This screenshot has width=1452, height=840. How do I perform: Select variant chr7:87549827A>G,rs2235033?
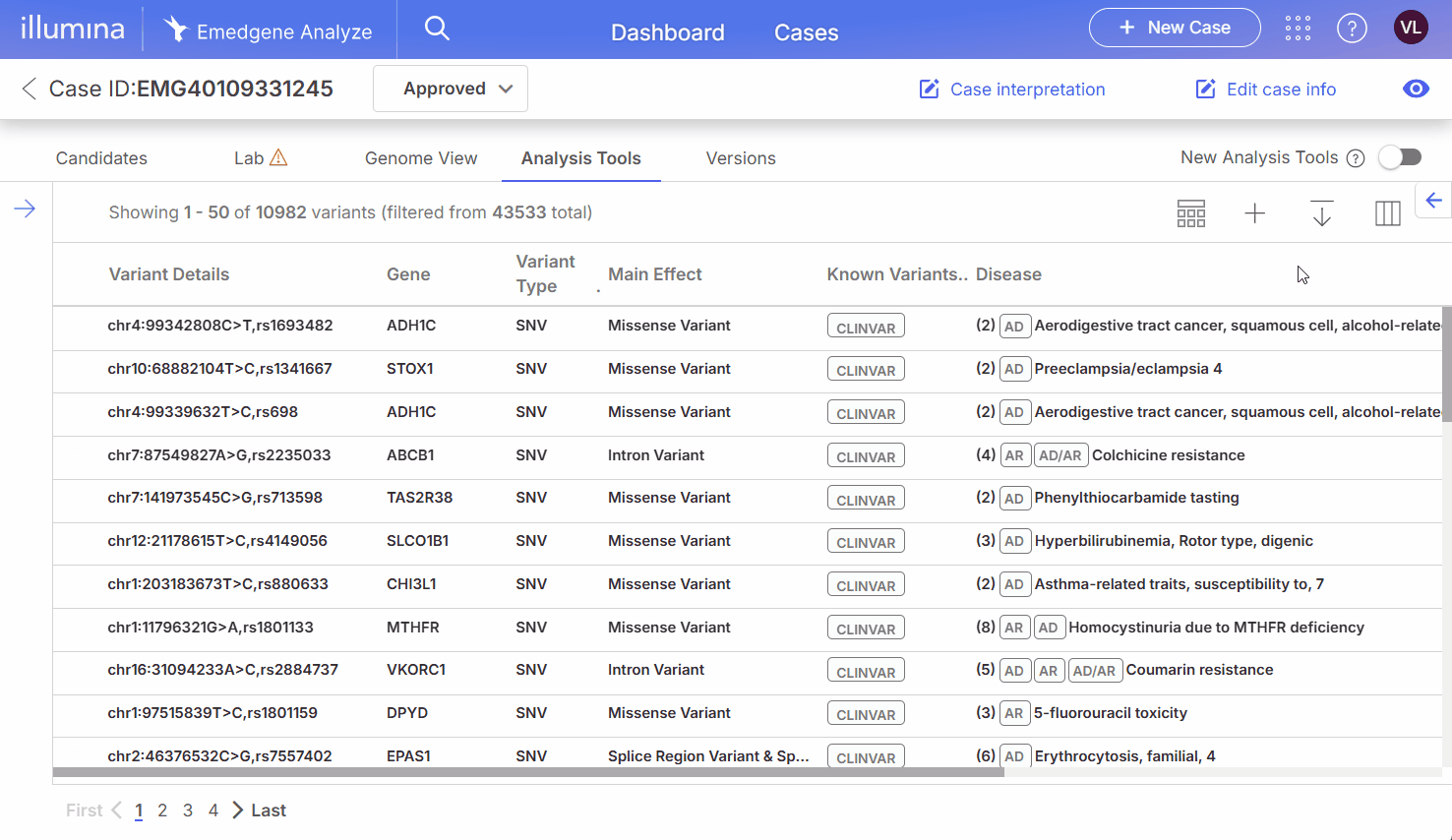click(219, 455)
